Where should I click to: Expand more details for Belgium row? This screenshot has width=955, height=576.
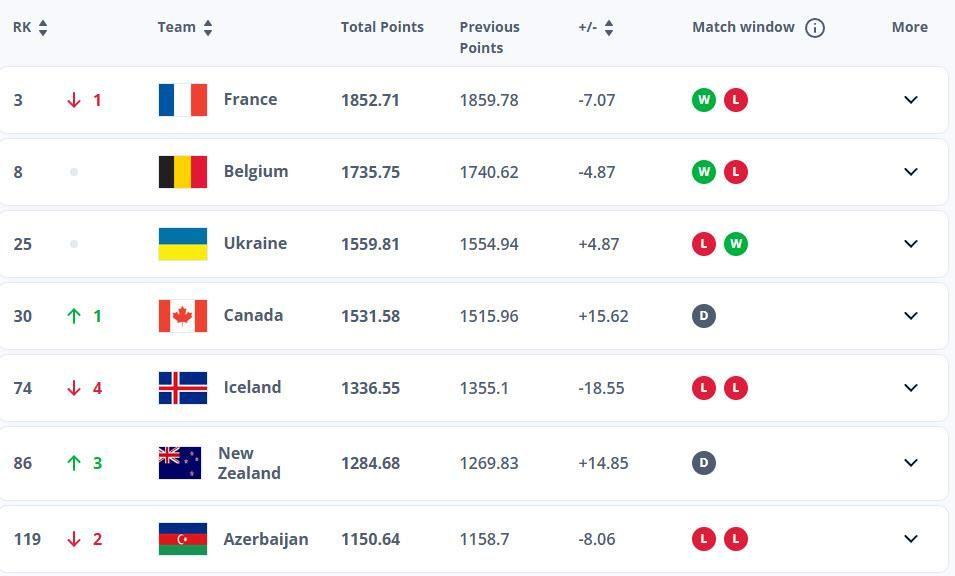[911, 172]
